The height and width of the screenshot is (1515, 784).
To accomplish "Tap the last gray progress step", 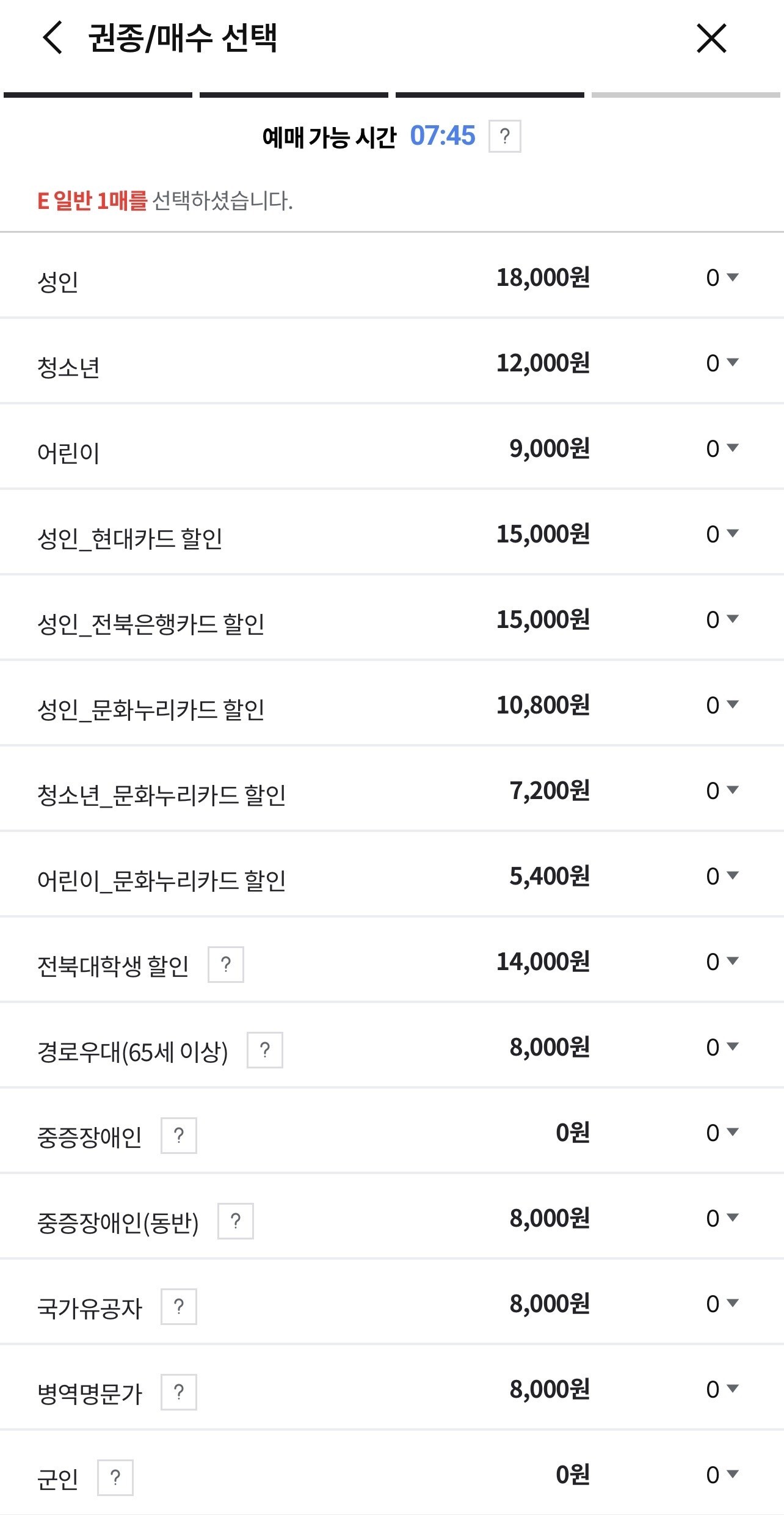I will (x=686, y=95).
